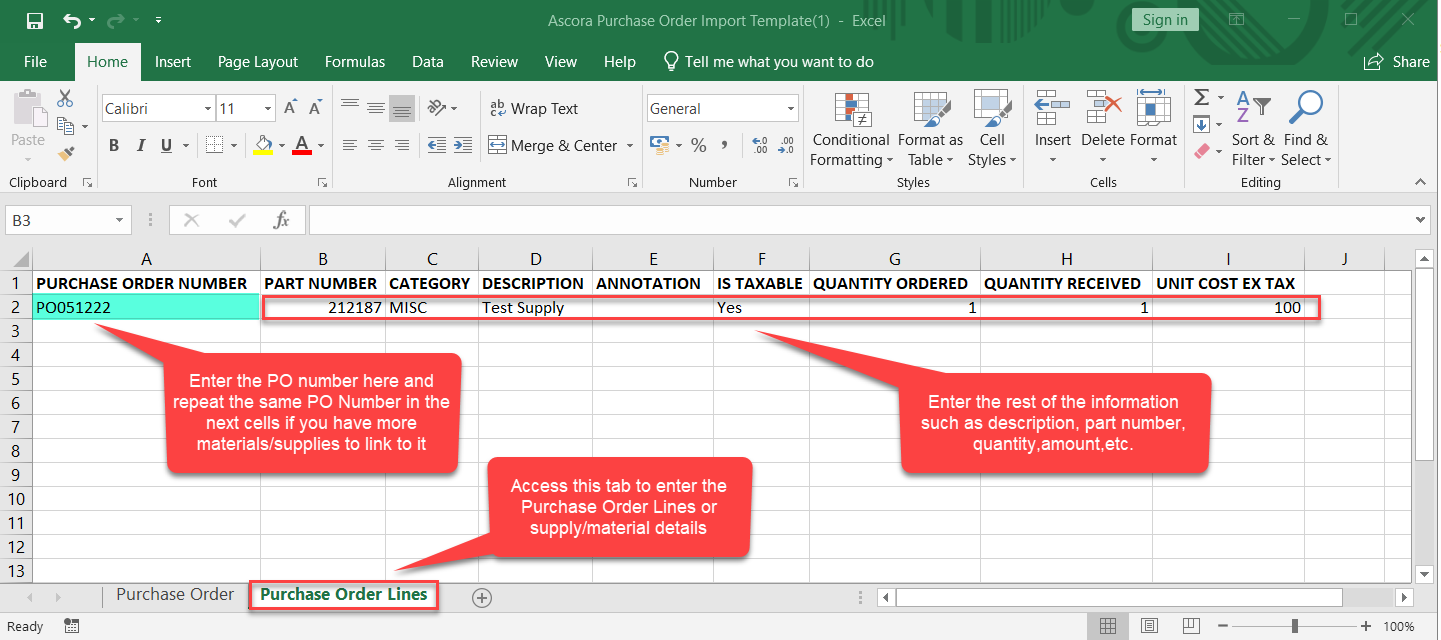Select cell containing PO051222
This screenshot has width=1441, height=640.
146,308
